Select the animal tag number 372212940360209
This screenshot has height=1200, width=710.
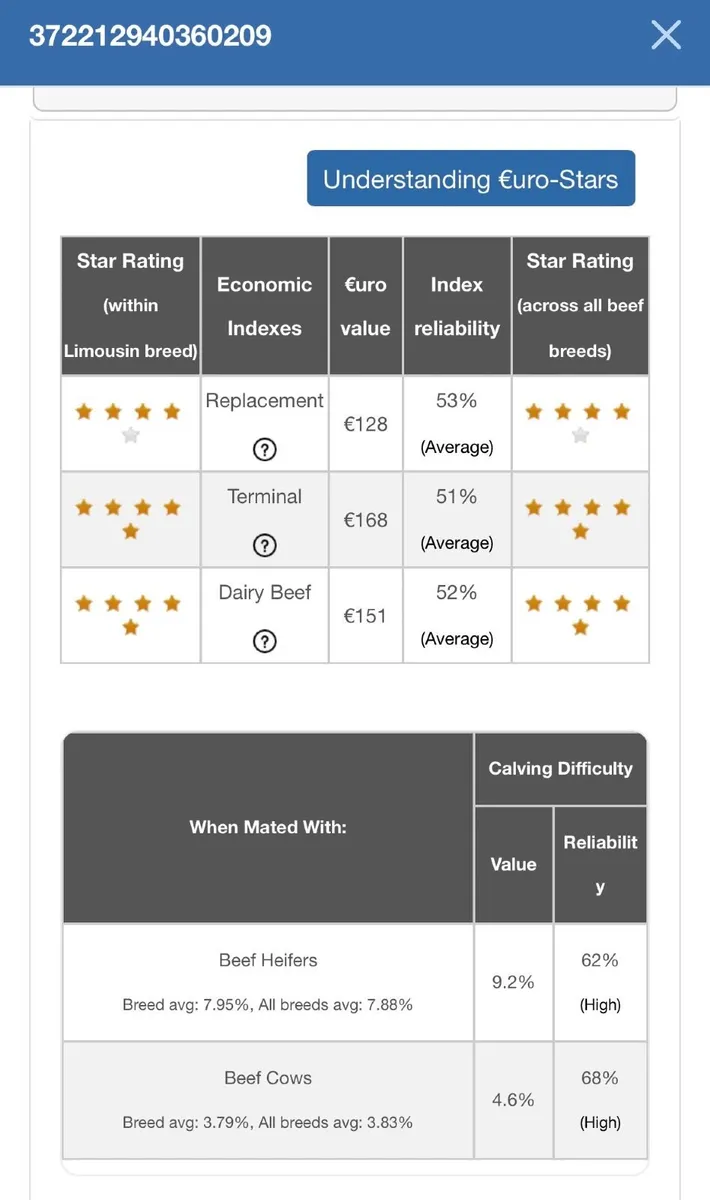(150, 36)
